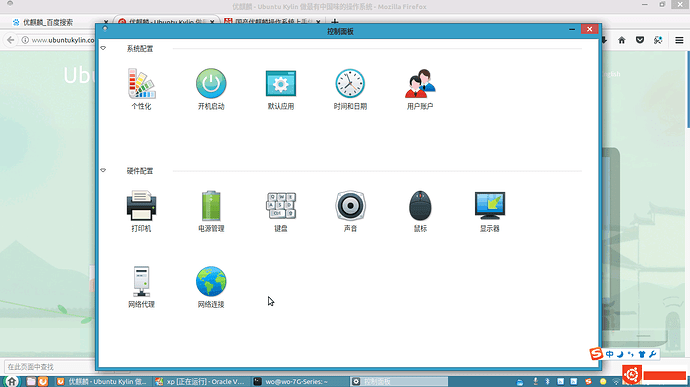Open the 显示器 display settings
Image resolution: width=690 pixels, height=387 pixels.
490,211
